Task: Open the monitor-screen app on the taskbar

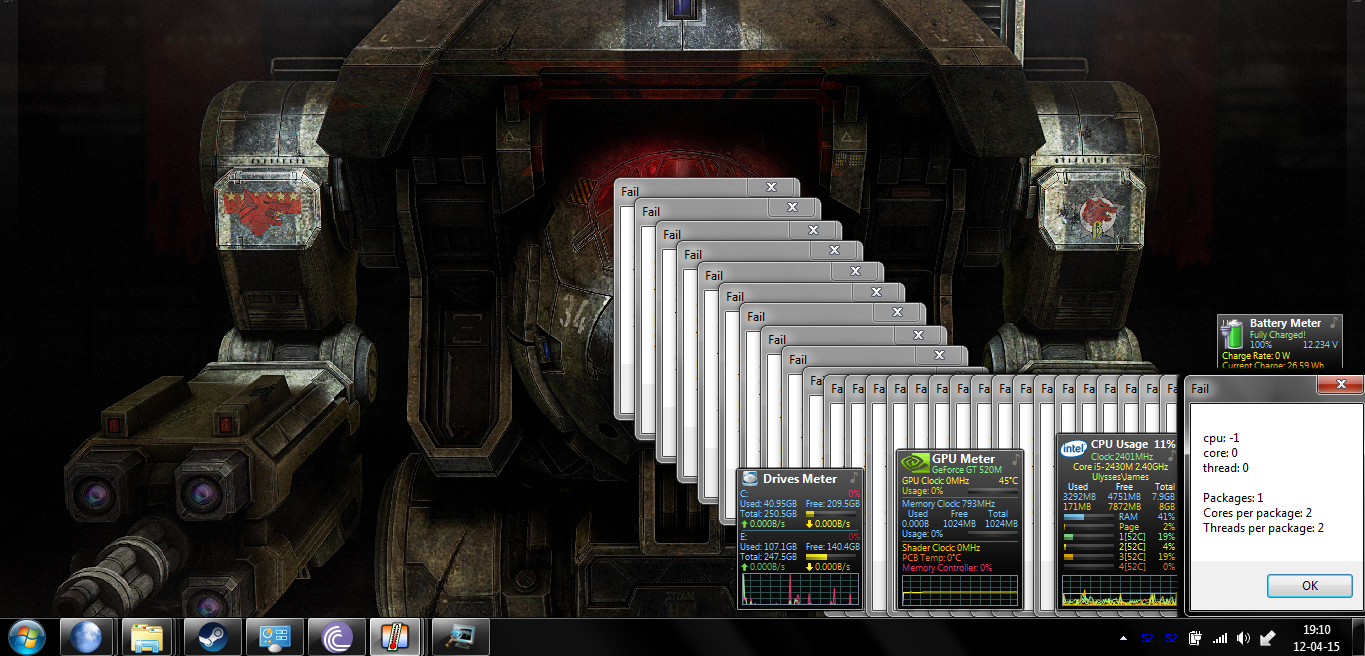Action: pos(460,637)
